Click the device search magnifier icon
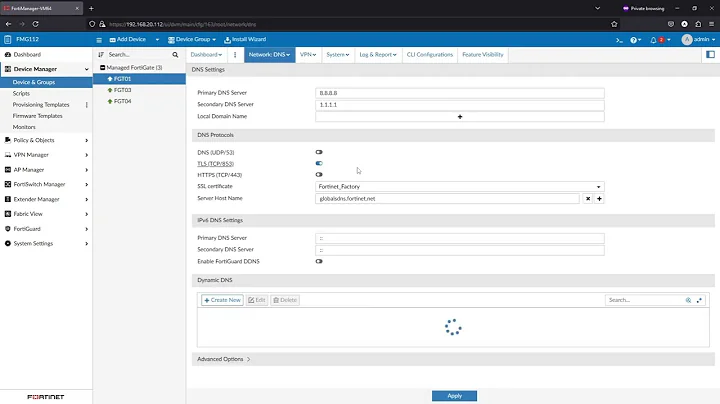The height and width of the screenshot is (404, 720). point(175,55)
